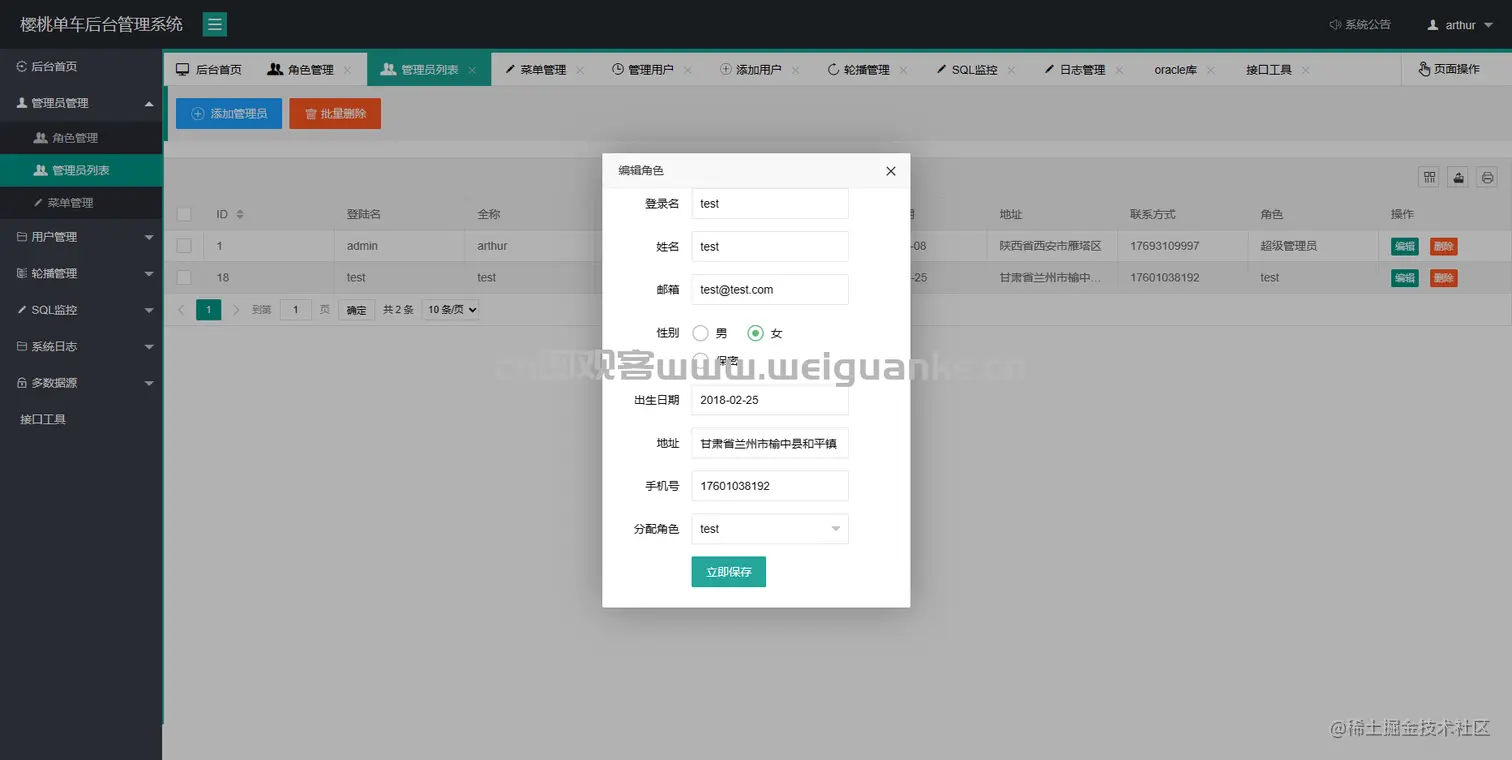
Task: Expand the 多数据源 sidebar section
Action: [x=81, y=383]
